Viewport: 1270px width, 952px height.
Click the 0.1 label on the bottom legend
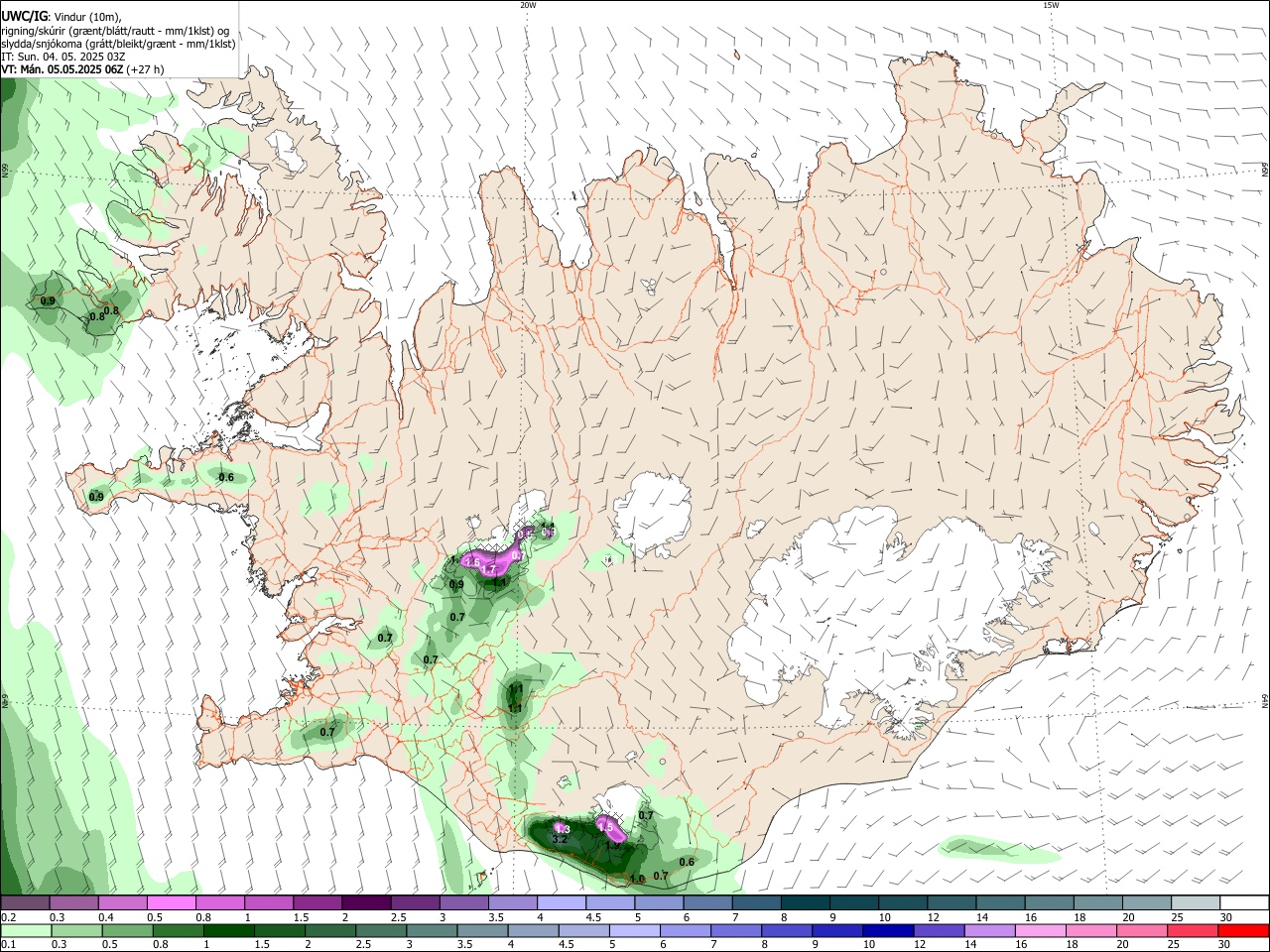8,945
